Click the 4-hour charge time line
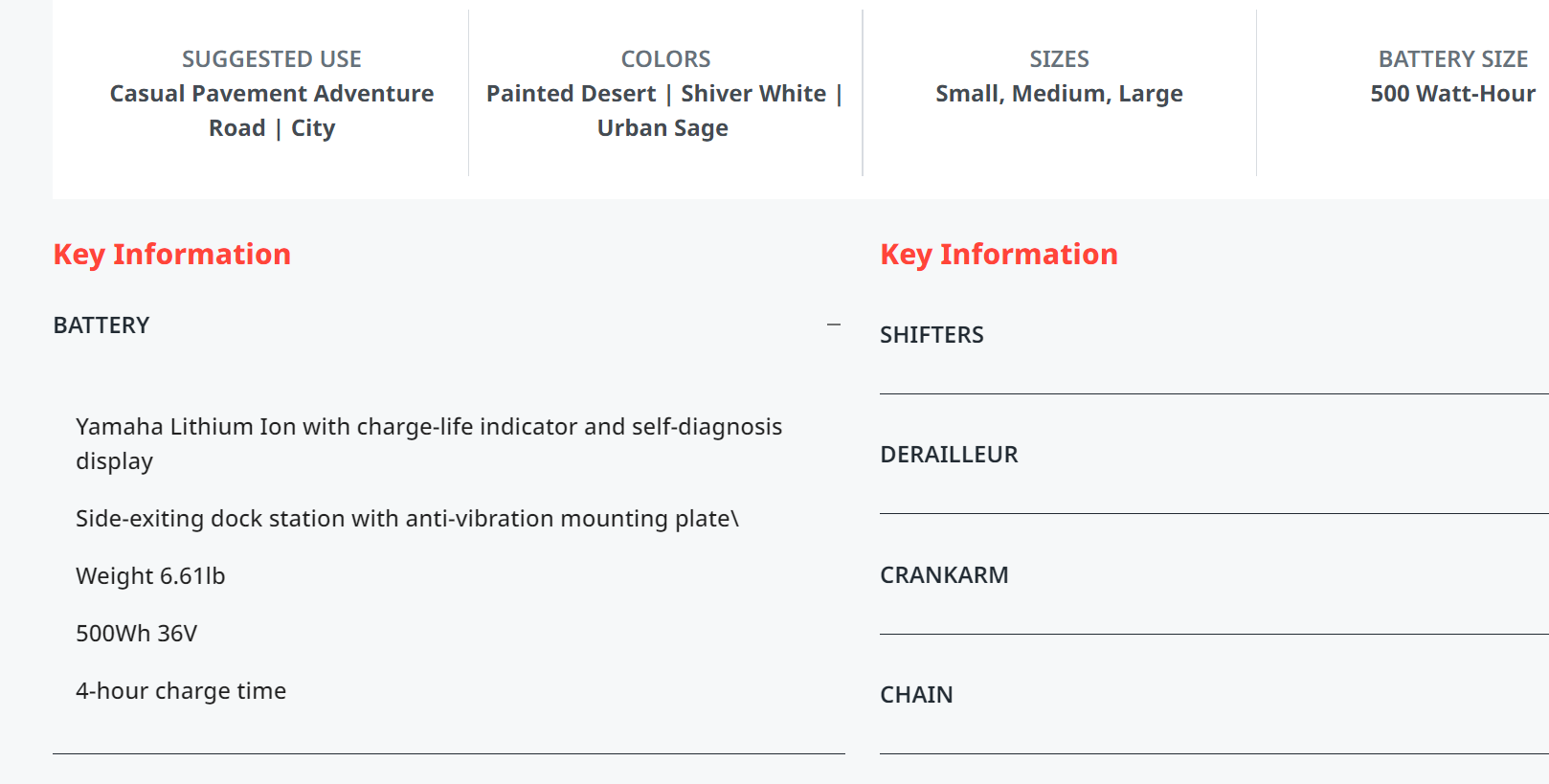 (181, 691)
